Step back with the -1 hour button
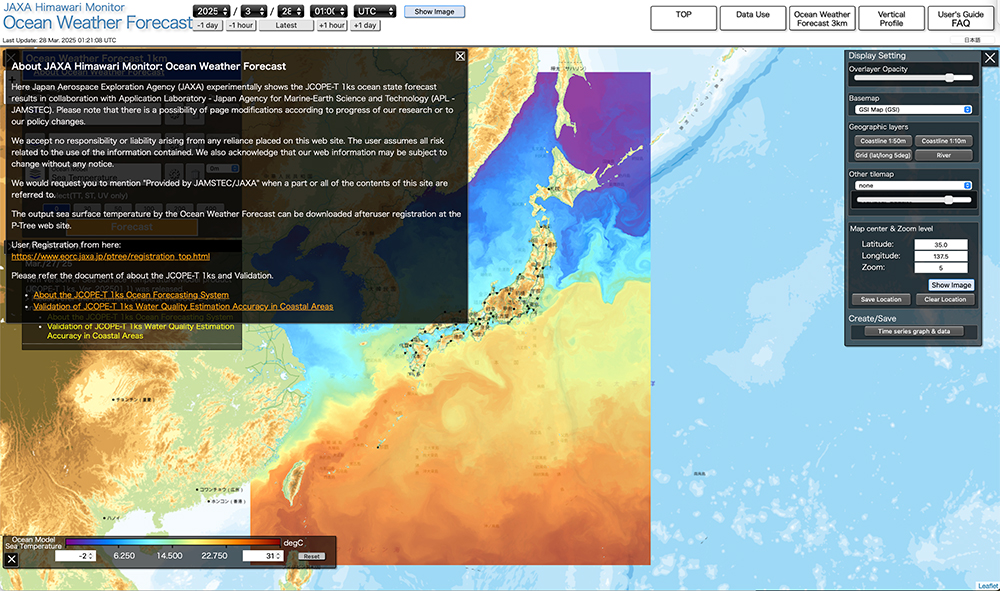This screenshot has width=1000, height=591. coord(241,26)
